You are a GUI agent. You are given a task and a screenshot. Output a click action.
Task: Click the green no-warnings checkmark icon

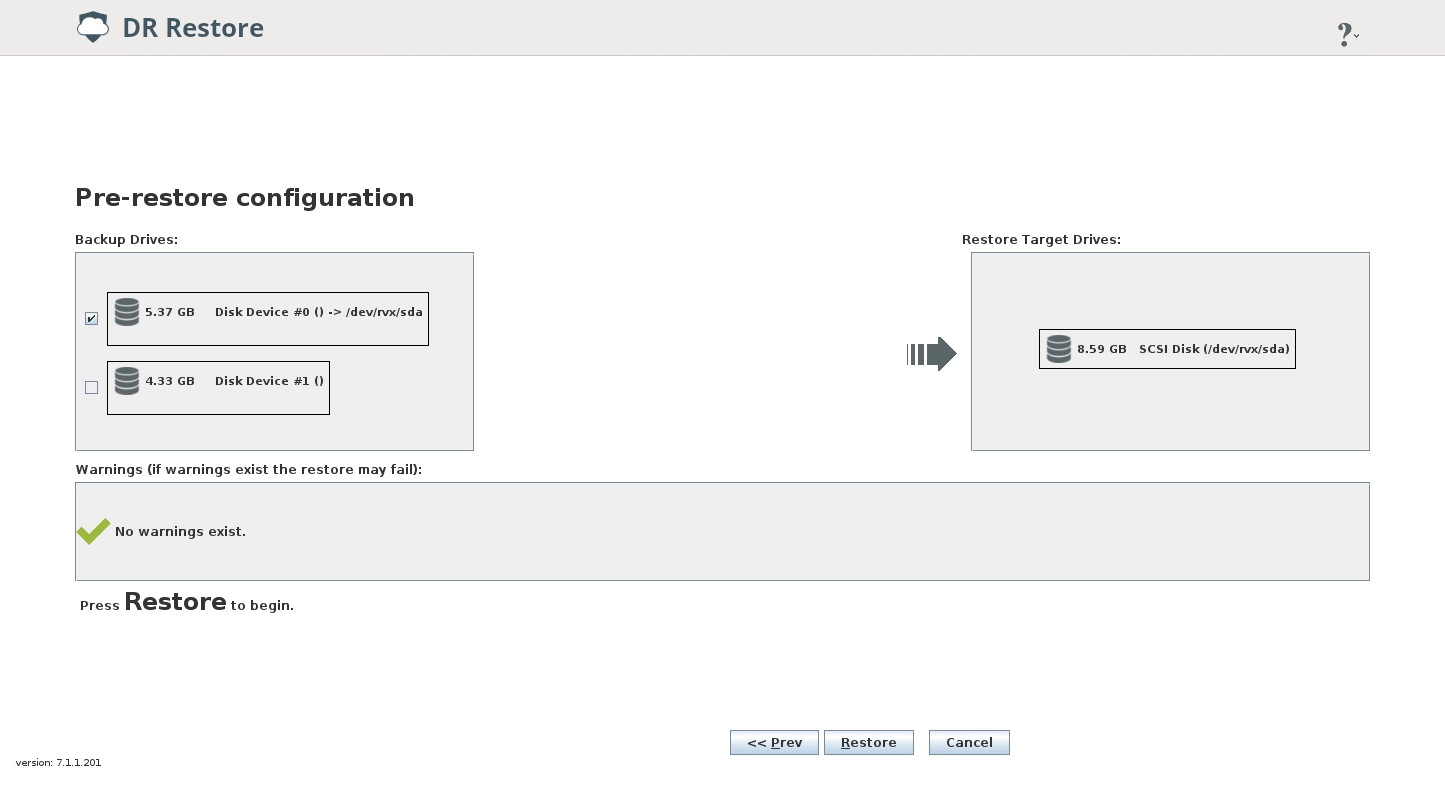93,531
